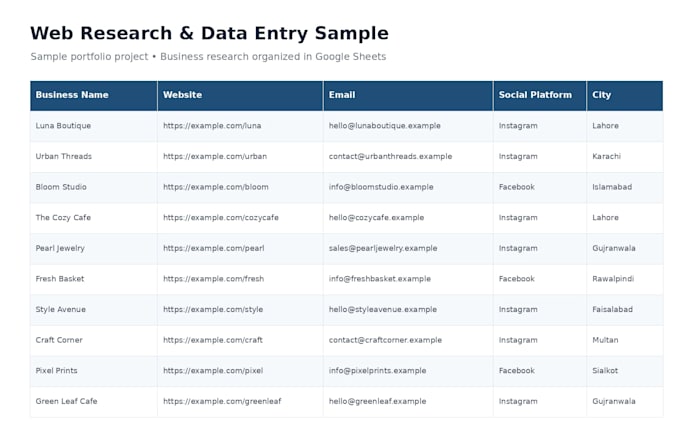The width and height of the screenshot is (680, 446).
Task: Click the Email column header
Action: pyautogui.click(x=408, y=95)
